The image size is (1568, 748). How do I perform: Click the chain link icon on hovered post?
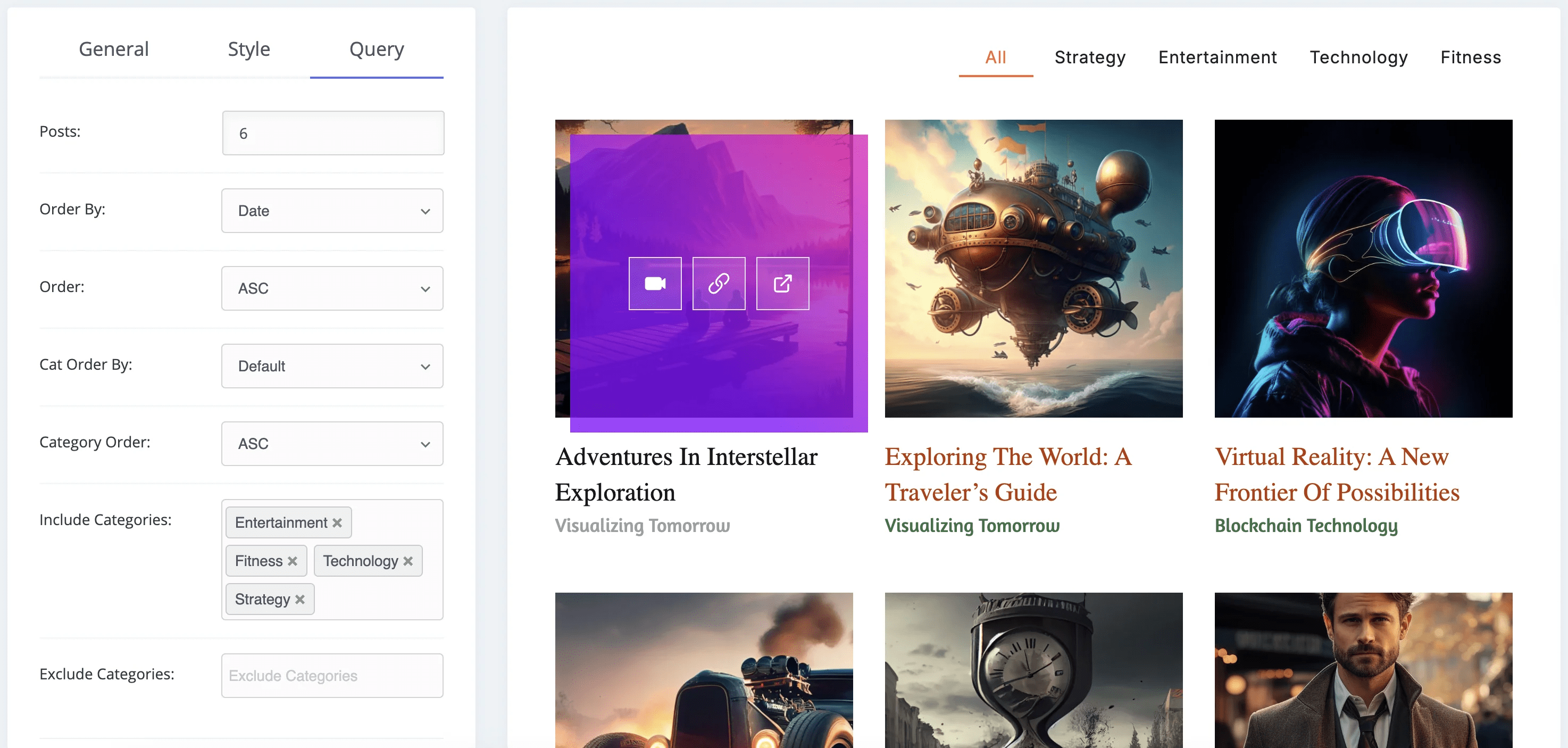click(719, 284)
